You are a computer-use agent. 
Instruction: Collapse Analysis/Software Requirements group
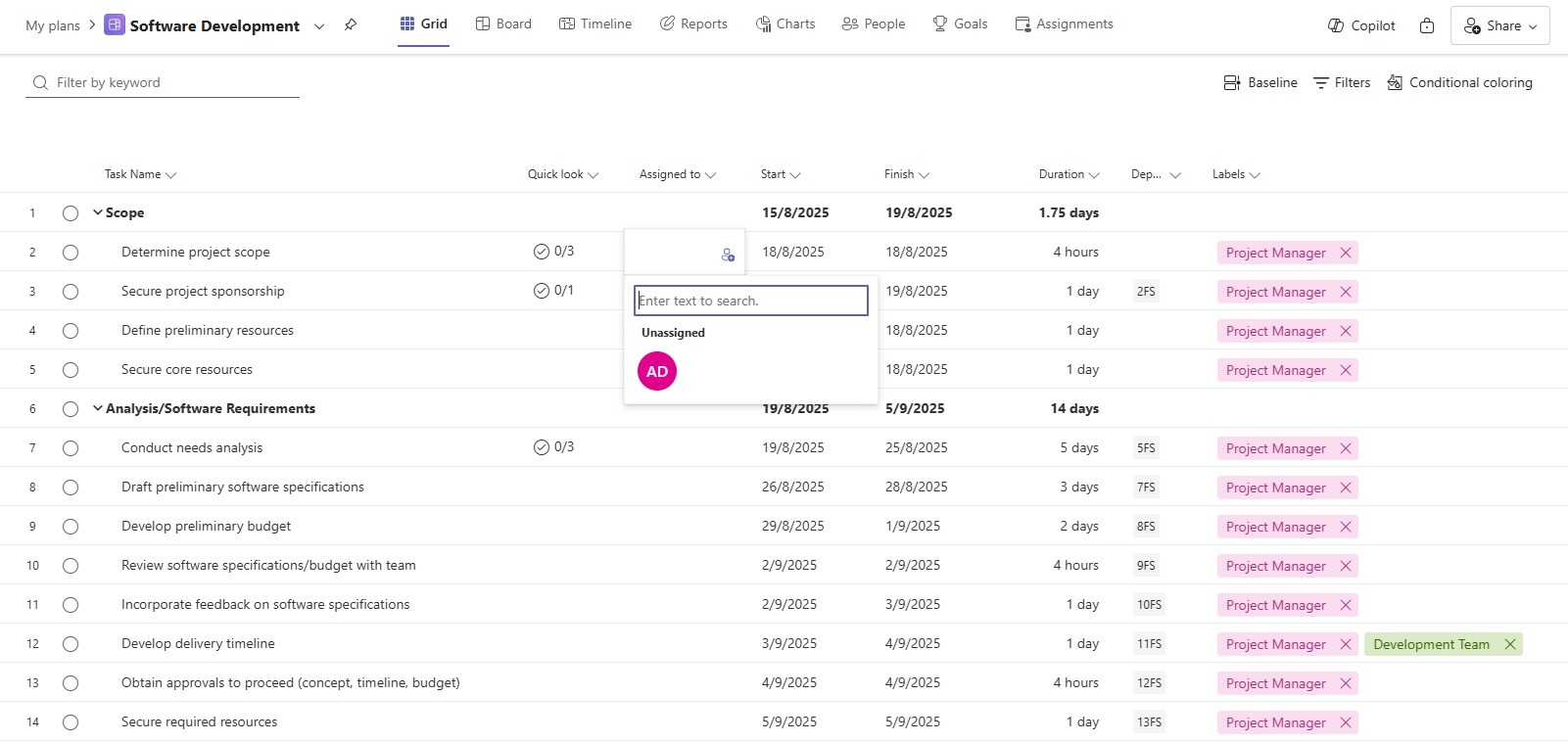pos(97,408)
